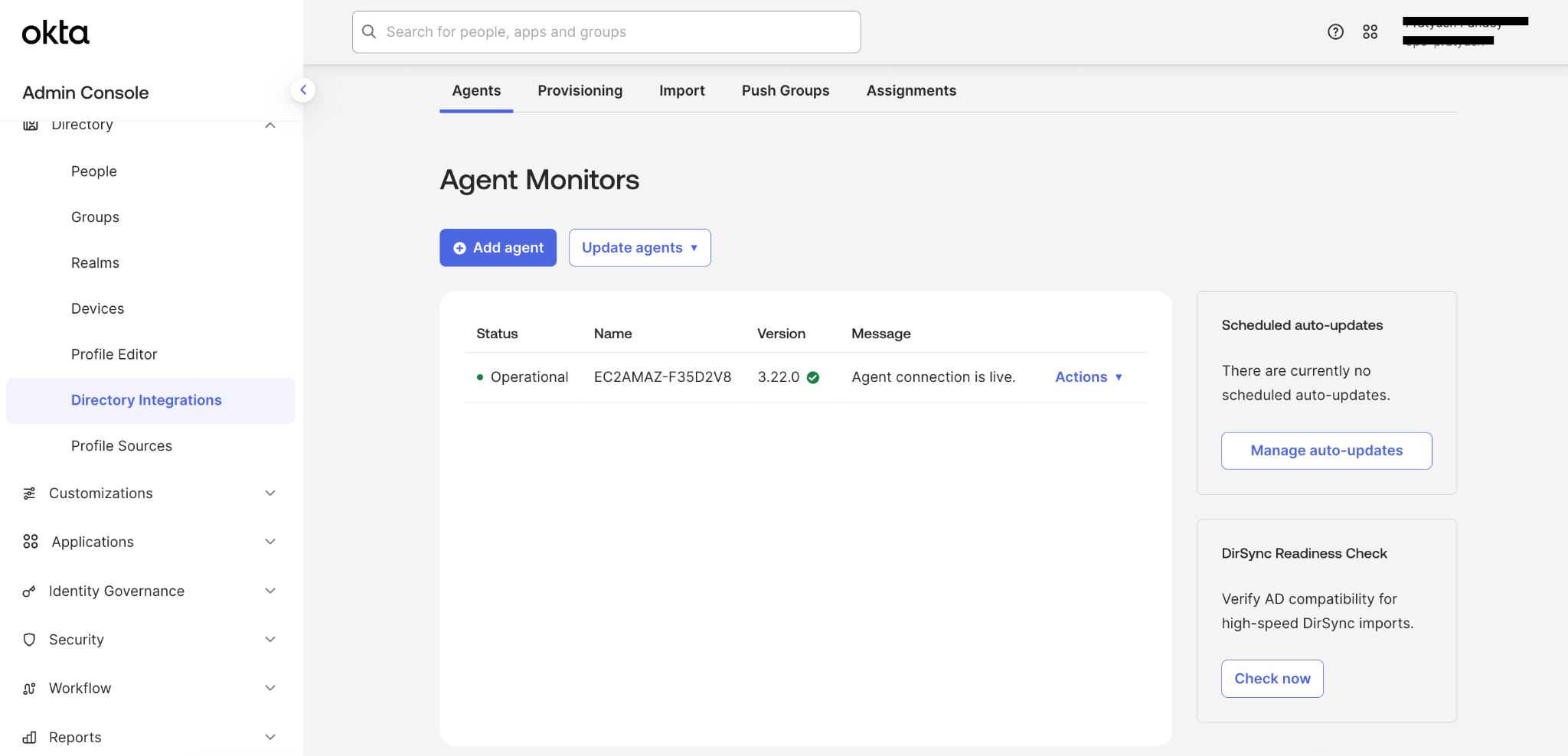1568x756 pixels.
Task: Expand the Workflow section chevron
Action: tap(270, 688)
